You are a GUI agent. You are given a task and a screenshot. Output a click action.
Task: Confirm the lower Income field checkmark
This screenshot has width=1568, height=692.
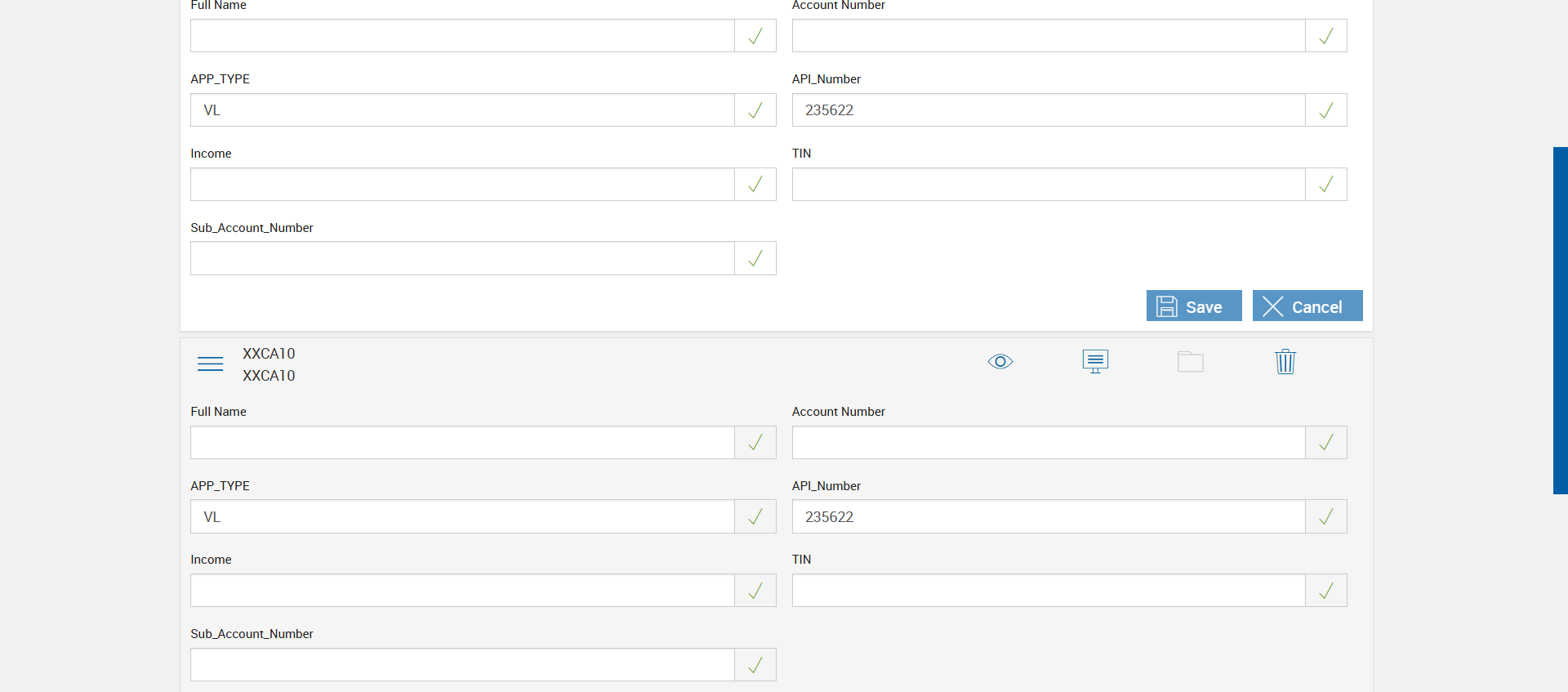coord(755,591)
